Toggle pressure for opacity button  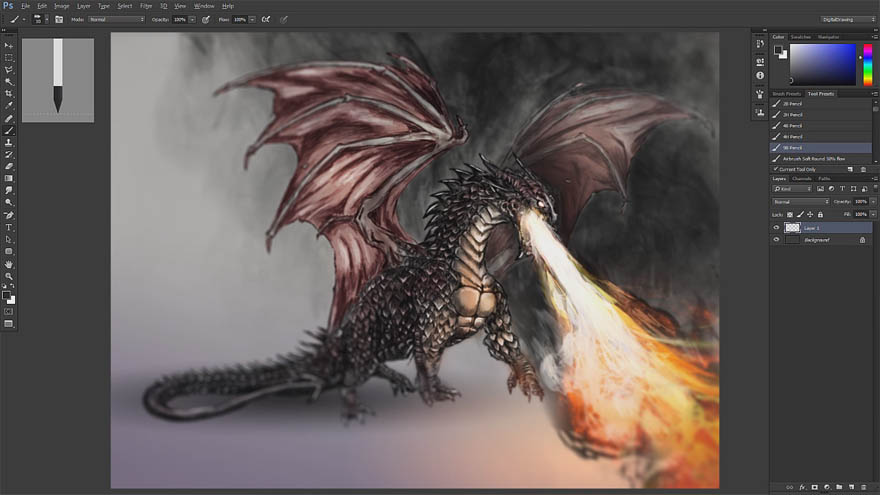(x=206, y=20)
